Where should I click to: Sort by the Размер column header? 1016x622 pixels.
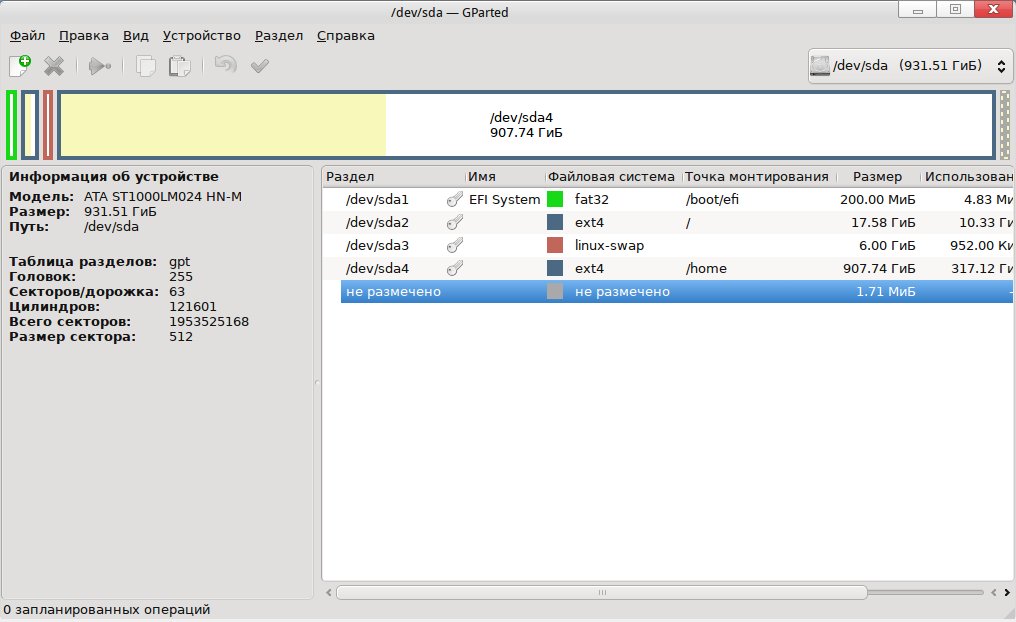(x=877, y=177)
